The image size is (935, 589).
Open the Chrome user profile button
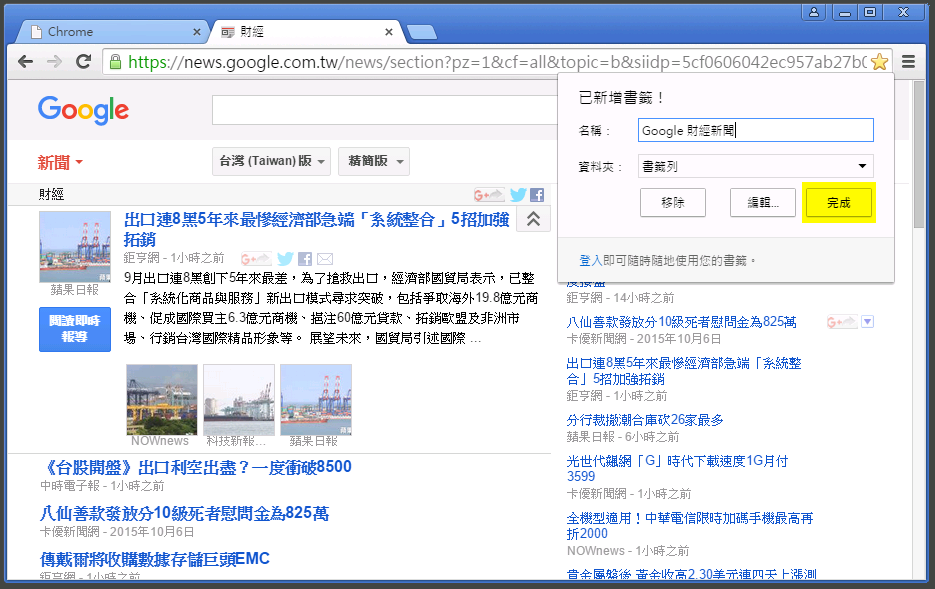point(814,12)
